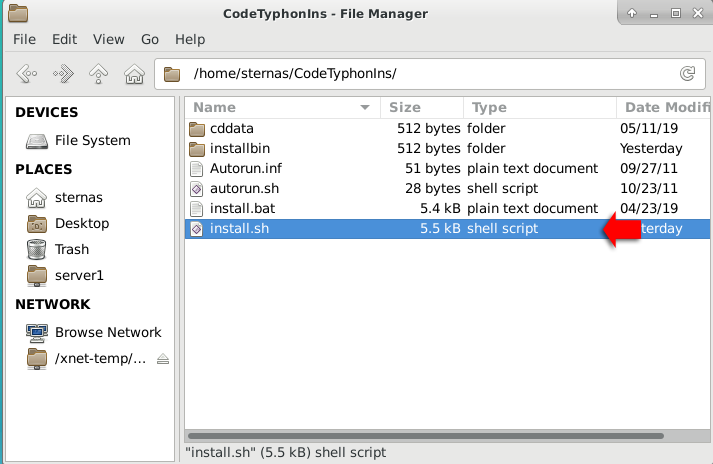
Task: Click the 09/27/11 date cell
Action: point(649,169)
